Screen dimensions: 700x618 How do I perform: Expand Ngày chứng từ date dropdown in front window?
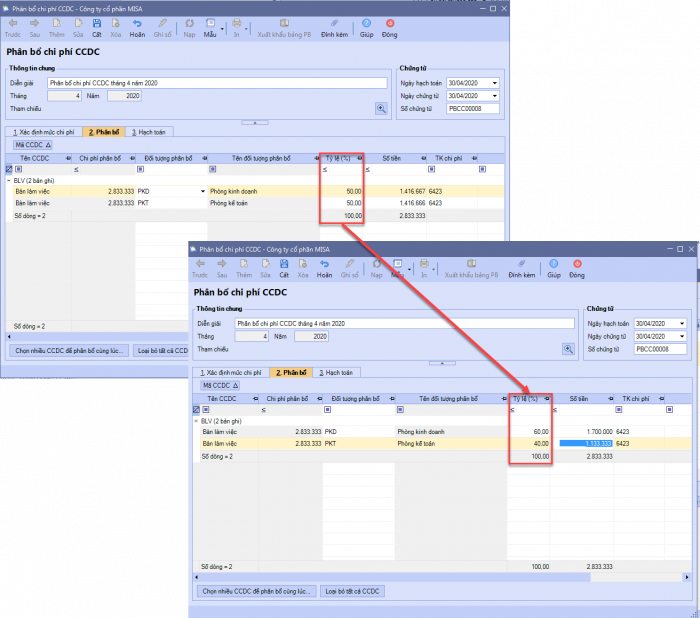pos(681,336)
